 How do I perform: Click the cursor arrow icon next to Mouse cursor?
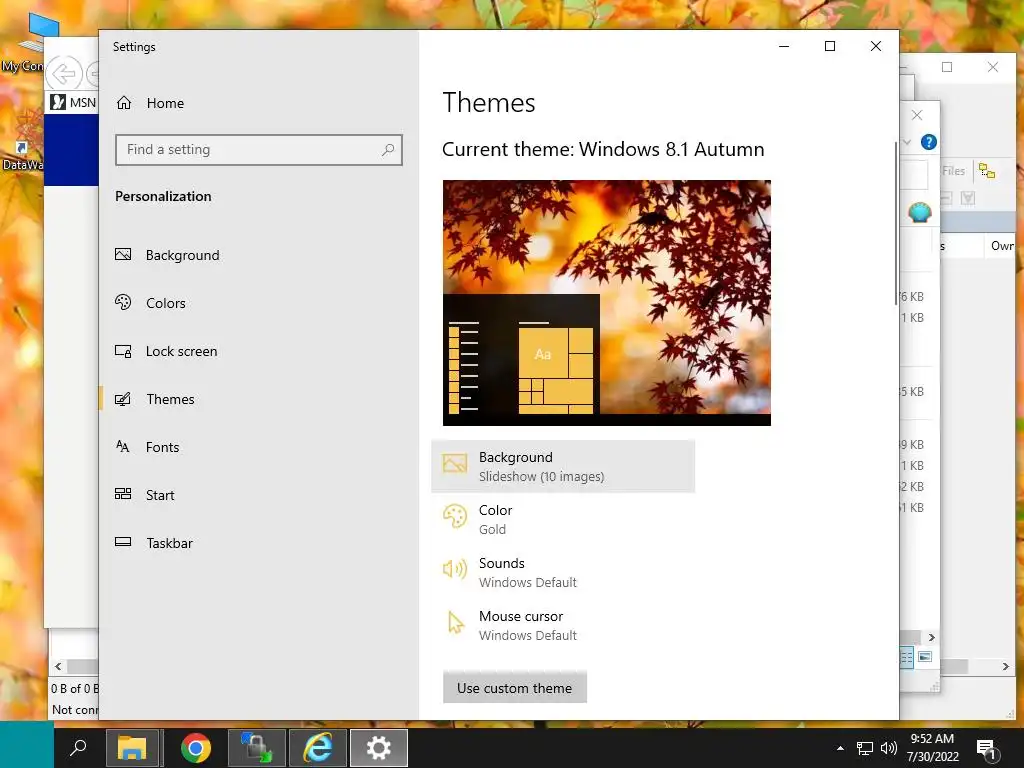point(455,622)
